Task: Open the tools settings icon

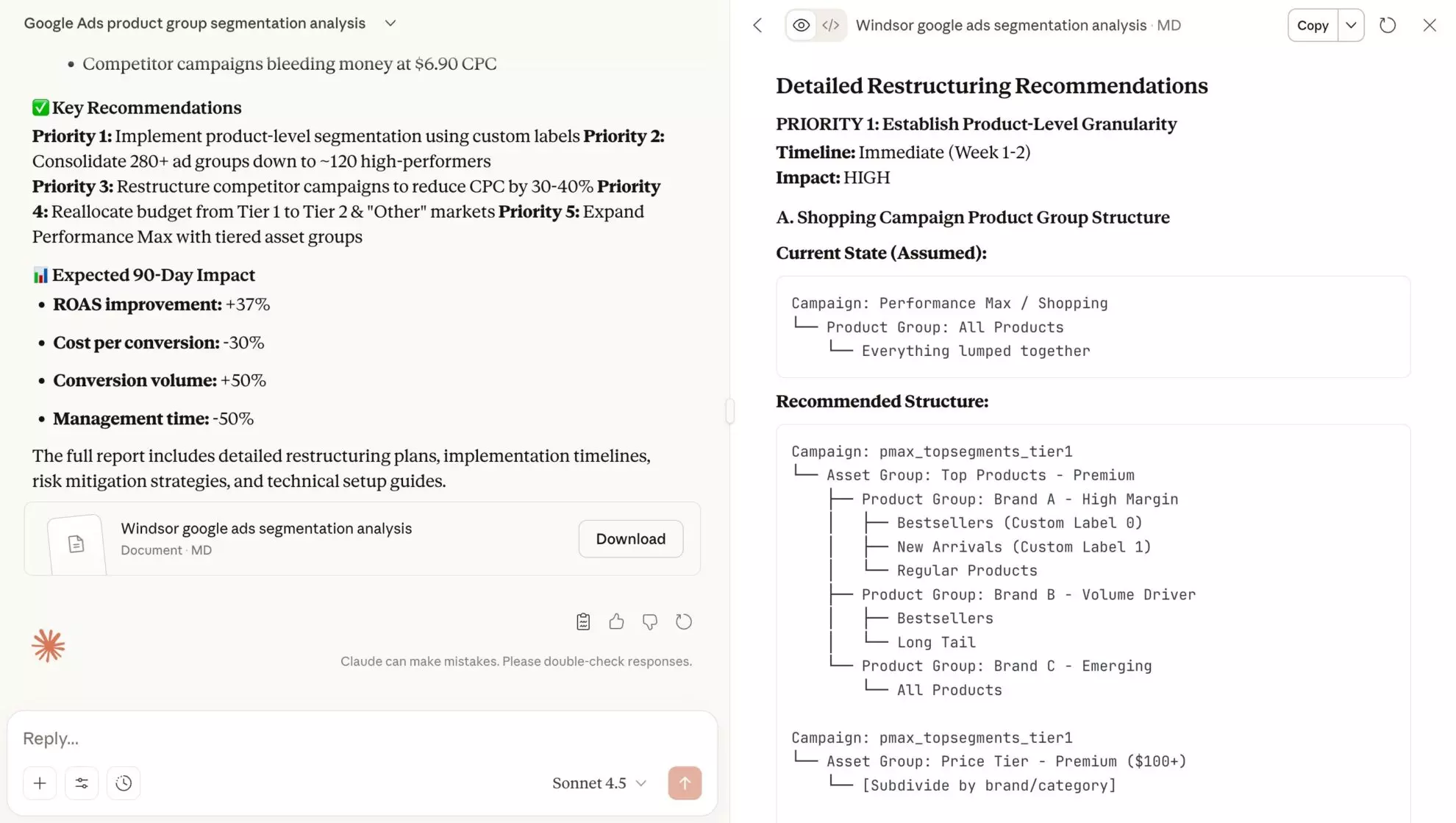Action: click(82, 783)
